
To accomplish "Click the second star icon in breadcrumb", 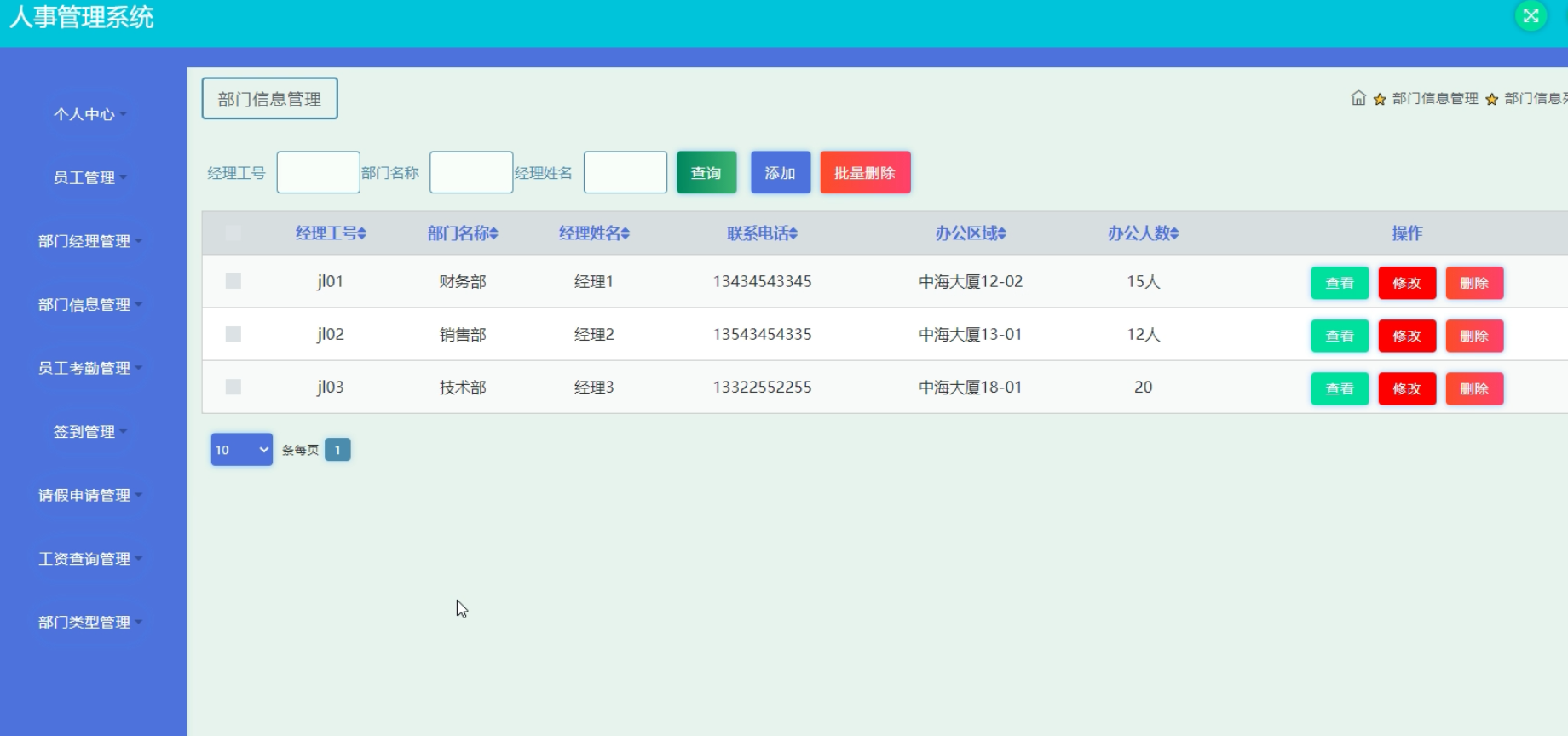I will coord(1491,99).
